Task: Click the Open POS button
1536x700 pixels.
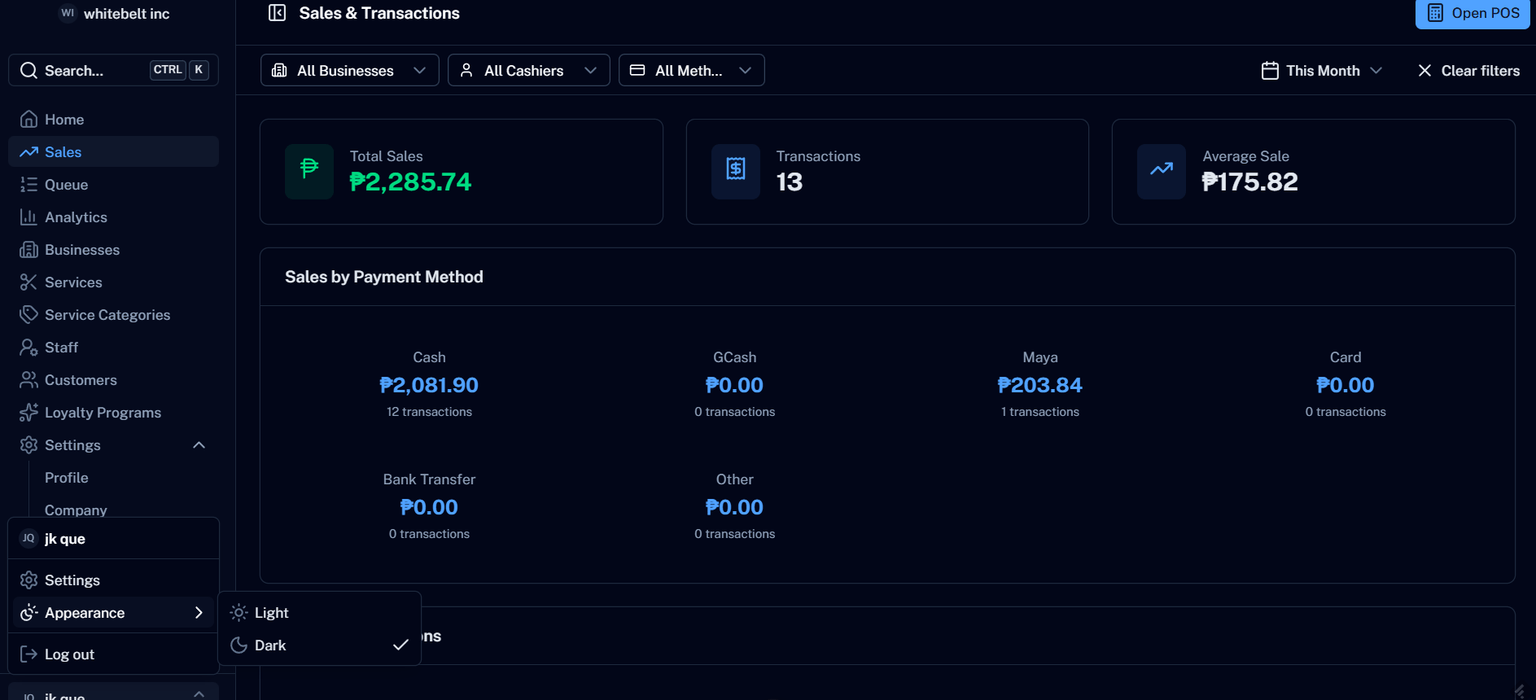Action: (1471, 13)
